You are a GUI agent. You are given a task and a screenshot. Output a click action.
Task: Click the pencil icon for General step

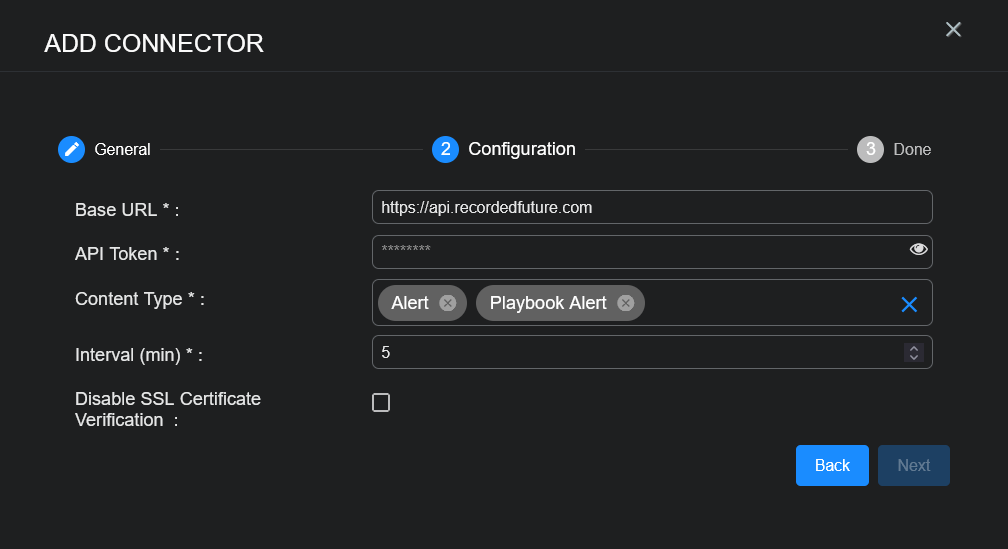tap(71, 149)
